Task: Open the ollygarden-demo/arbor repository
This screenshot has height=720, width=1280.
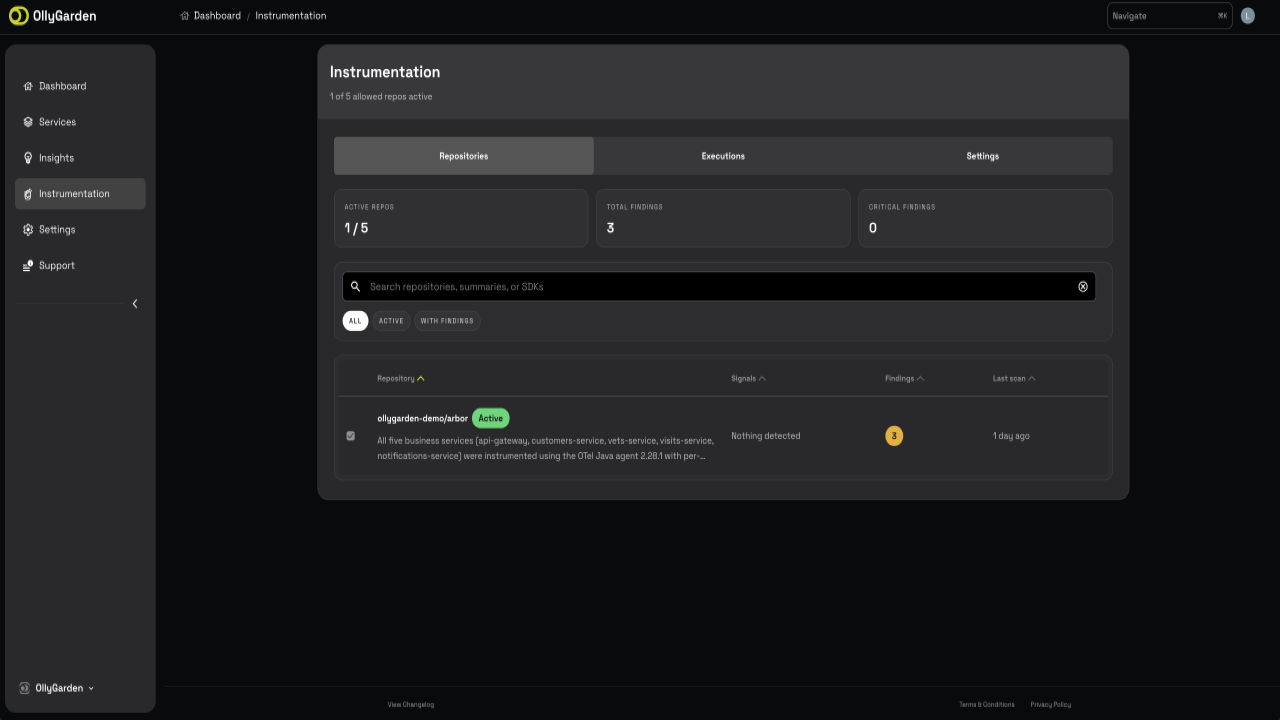Action: pos(422,418)
